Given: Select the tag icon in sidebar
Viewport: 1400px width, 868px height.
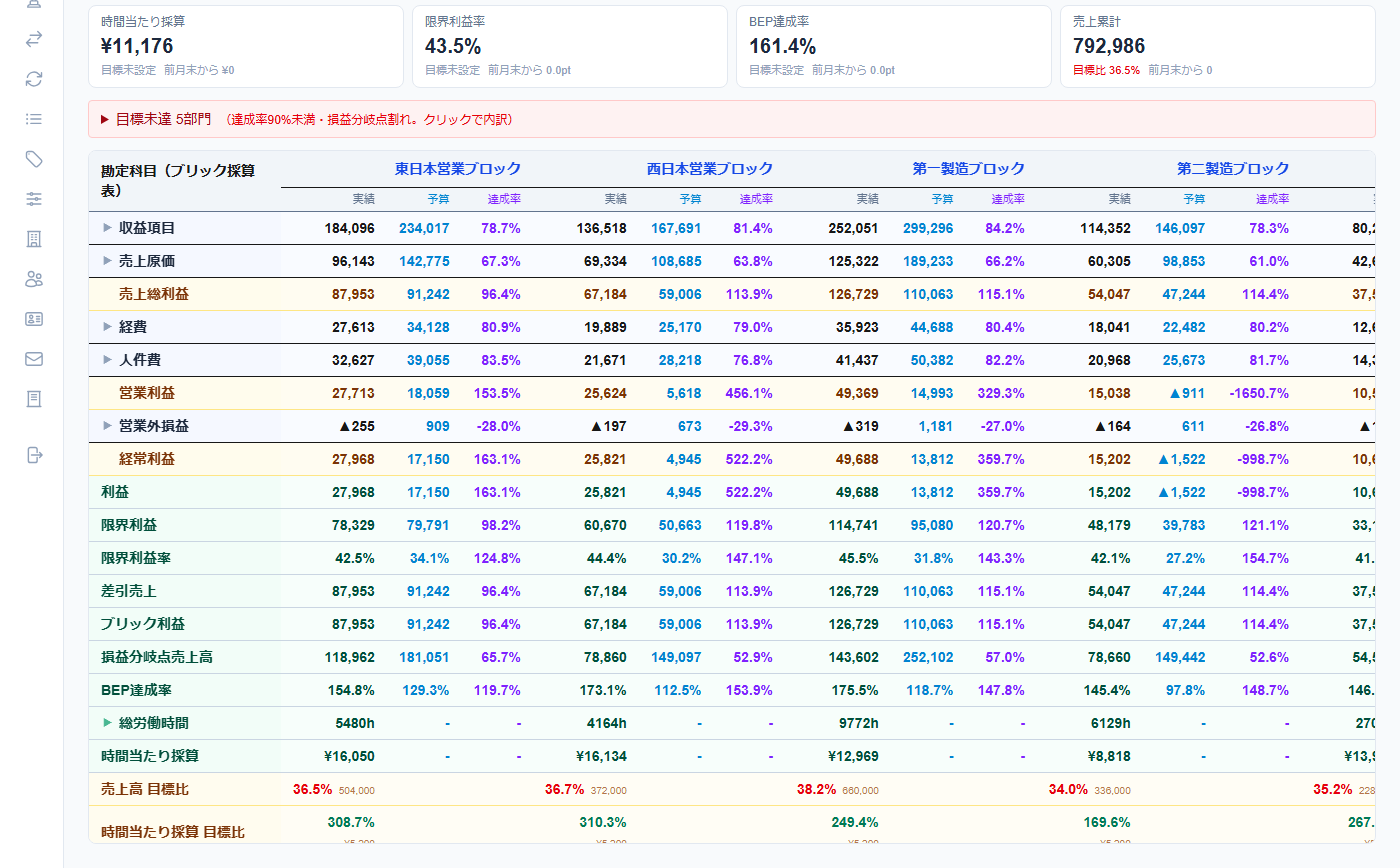Looking at the screenshot, I should coord(34,159).
